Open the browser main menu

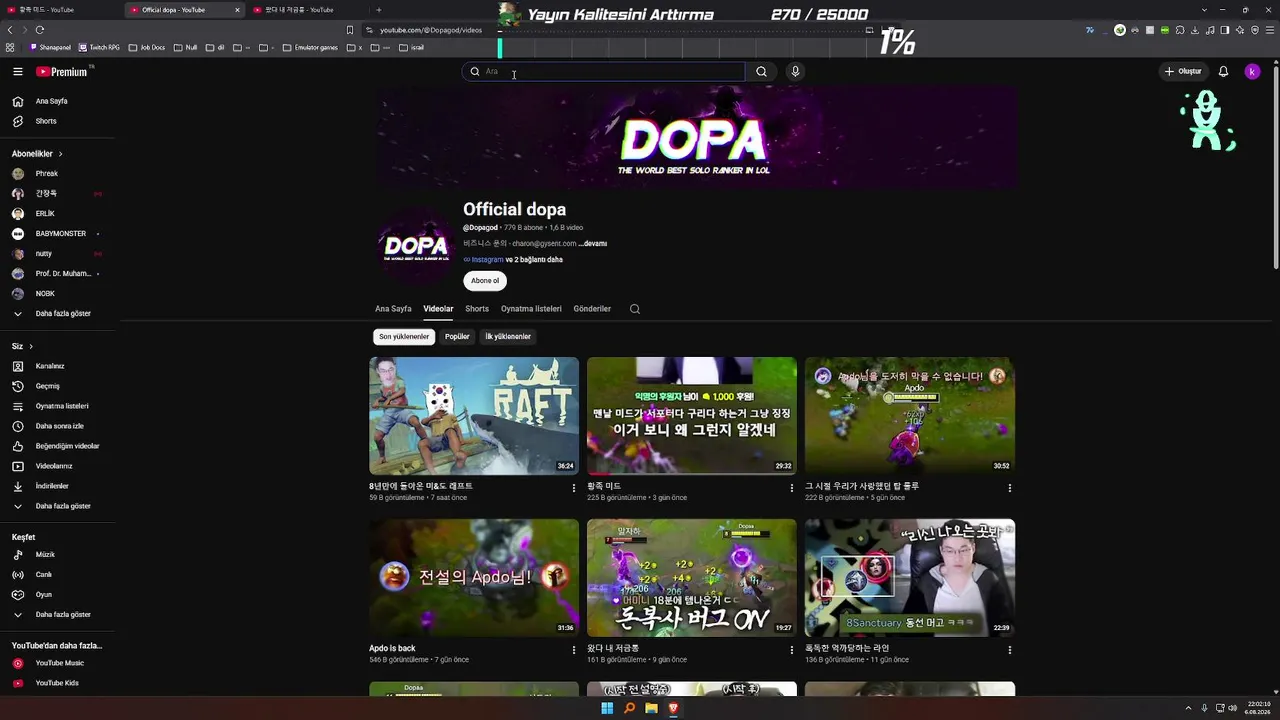click(1269, 30)
